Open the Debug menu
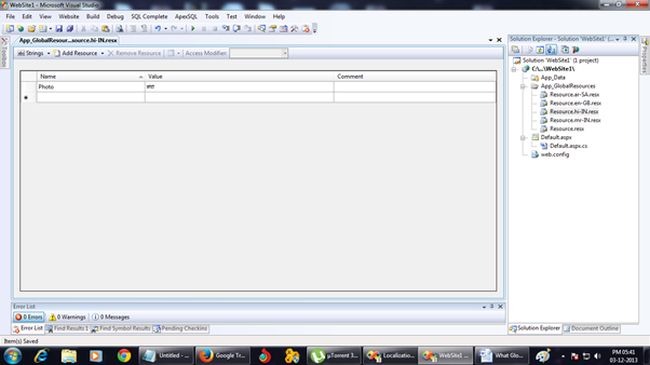 tap(115, 17)
